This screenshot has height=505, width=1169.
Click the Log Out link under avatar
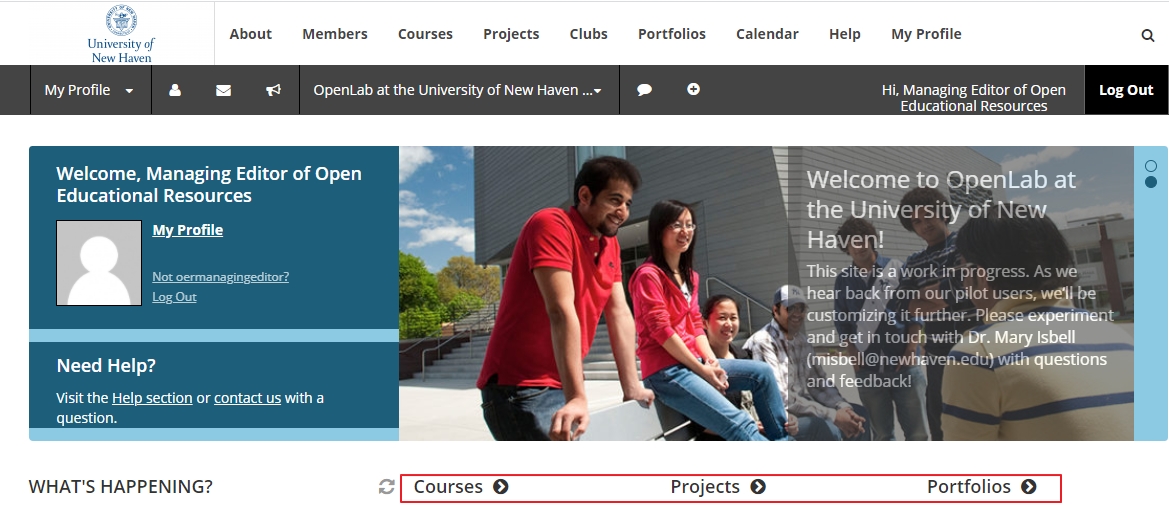tap(174, 297)
